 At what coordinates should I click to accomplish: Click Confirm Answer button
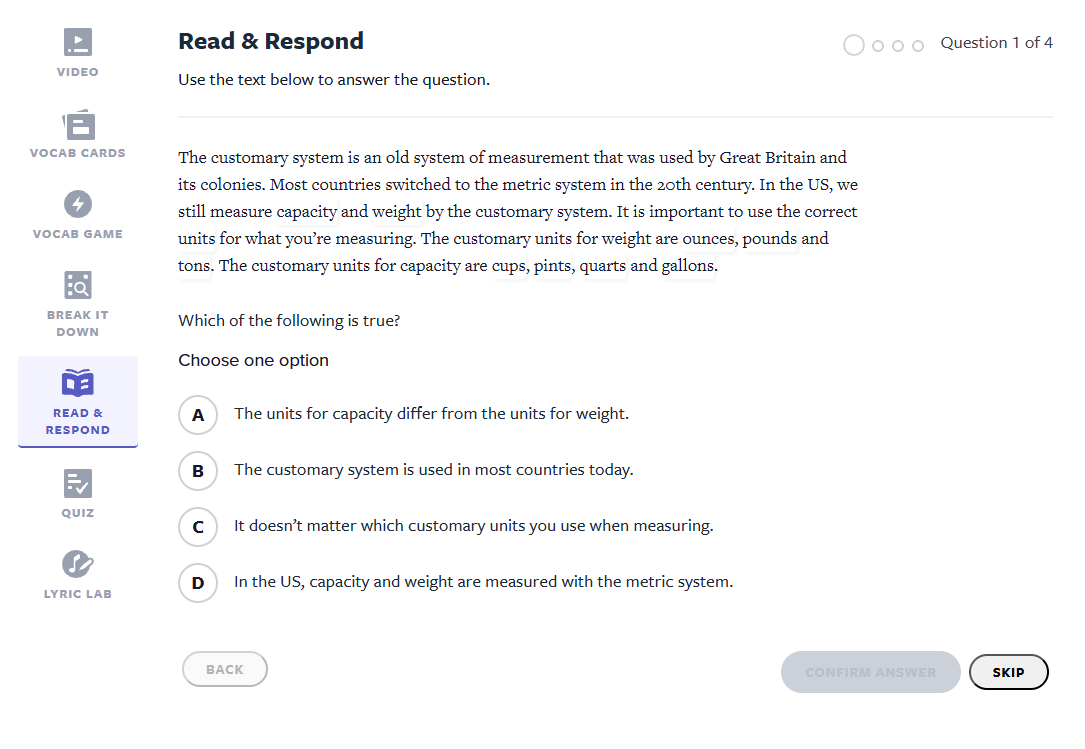click(x=870, y=672)
